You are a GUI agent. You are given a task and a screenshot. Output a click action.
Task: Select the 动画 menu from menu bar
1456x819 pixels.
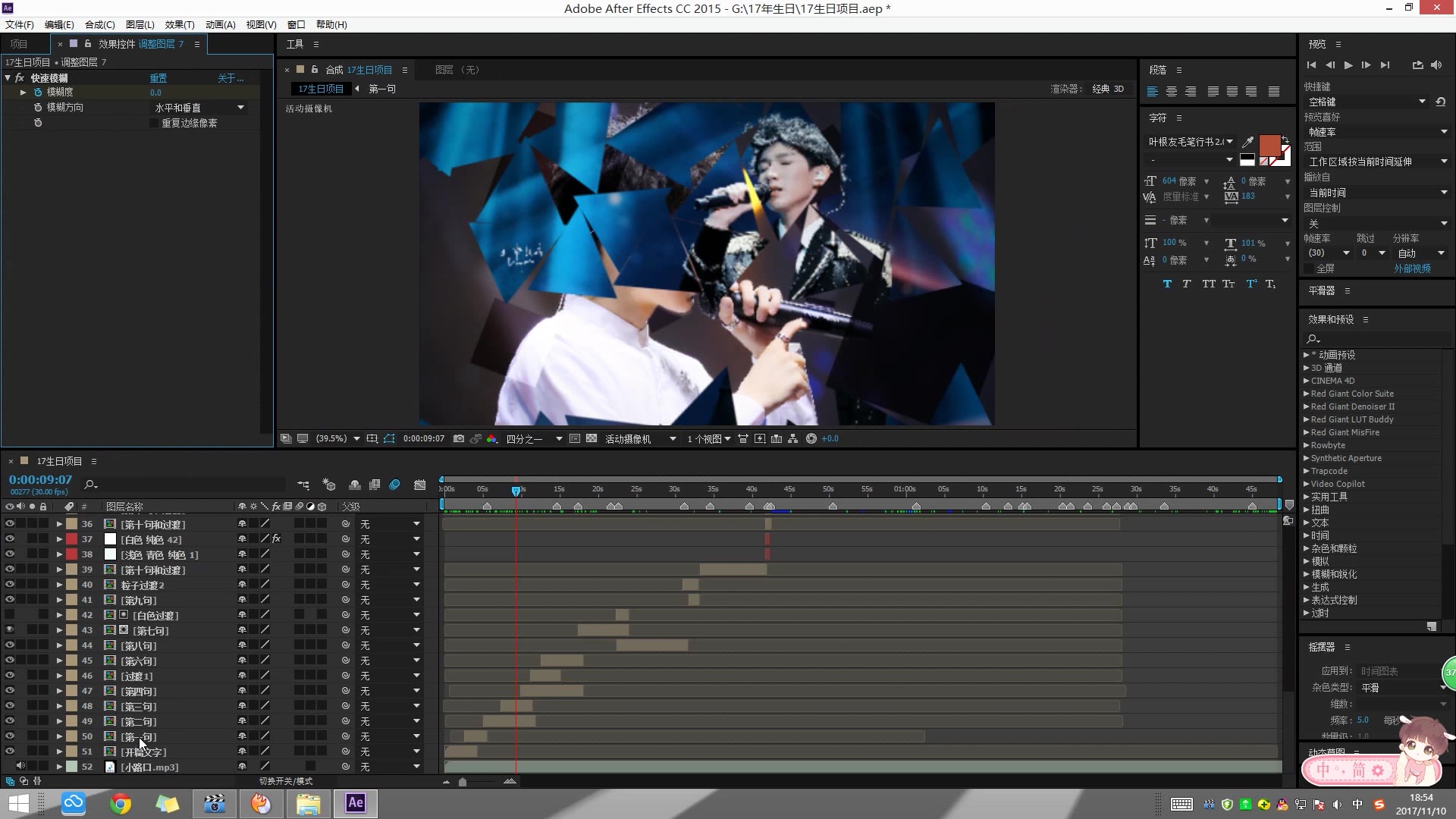click(x=218, y=24)
